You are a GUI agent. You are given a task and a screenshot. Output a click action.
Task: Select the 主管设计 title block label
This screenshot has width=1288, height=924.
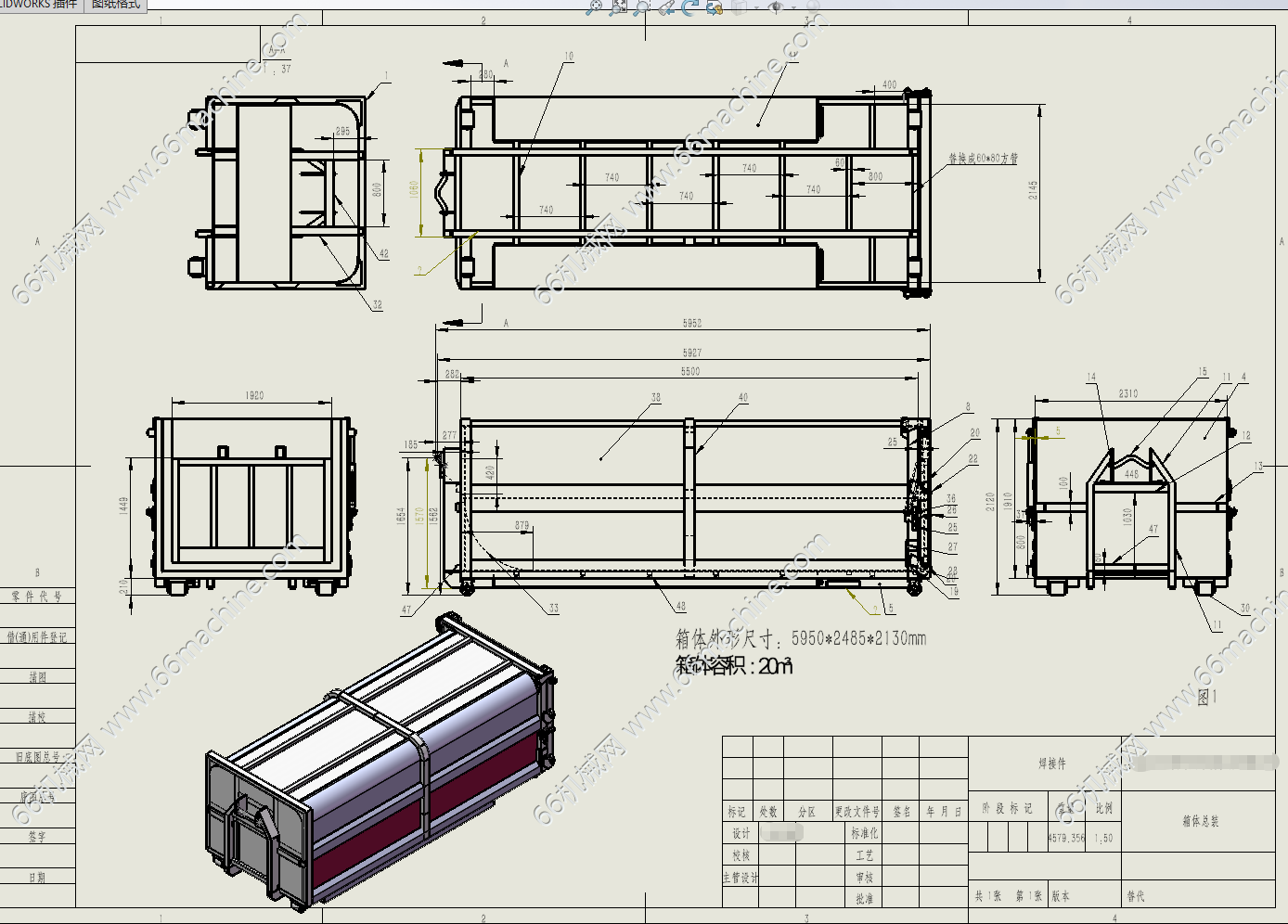741,877
